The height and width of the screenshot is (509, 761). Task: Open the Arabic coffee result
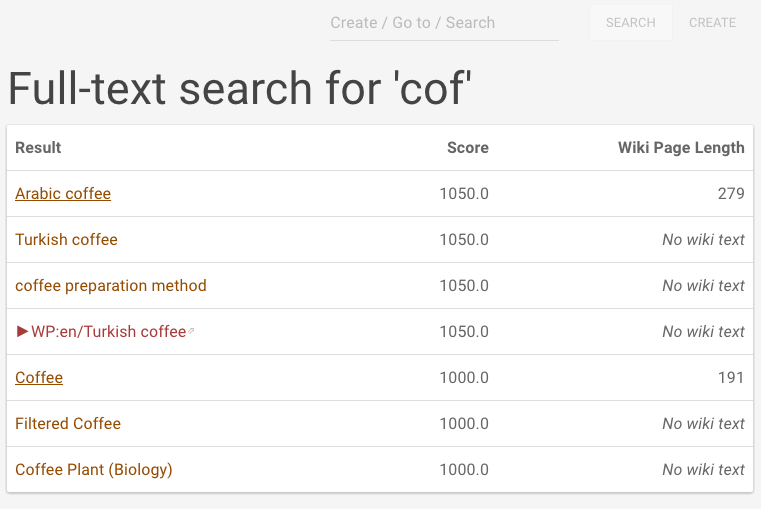(63, 194)
